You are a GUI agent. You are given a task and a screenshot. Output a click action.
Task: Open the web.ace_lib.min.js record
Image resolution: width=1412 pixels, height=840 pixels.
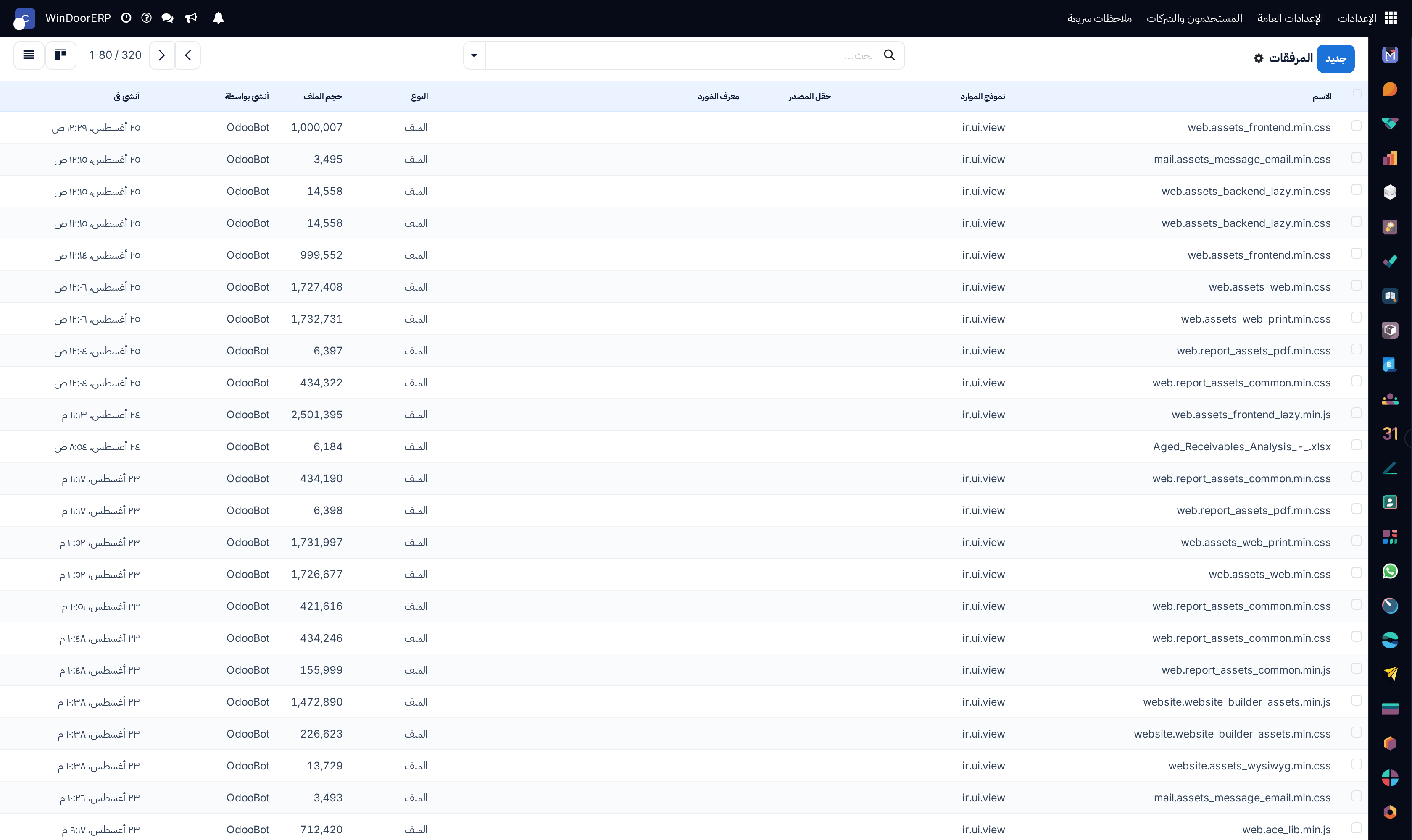click(x=1286, y=830)
